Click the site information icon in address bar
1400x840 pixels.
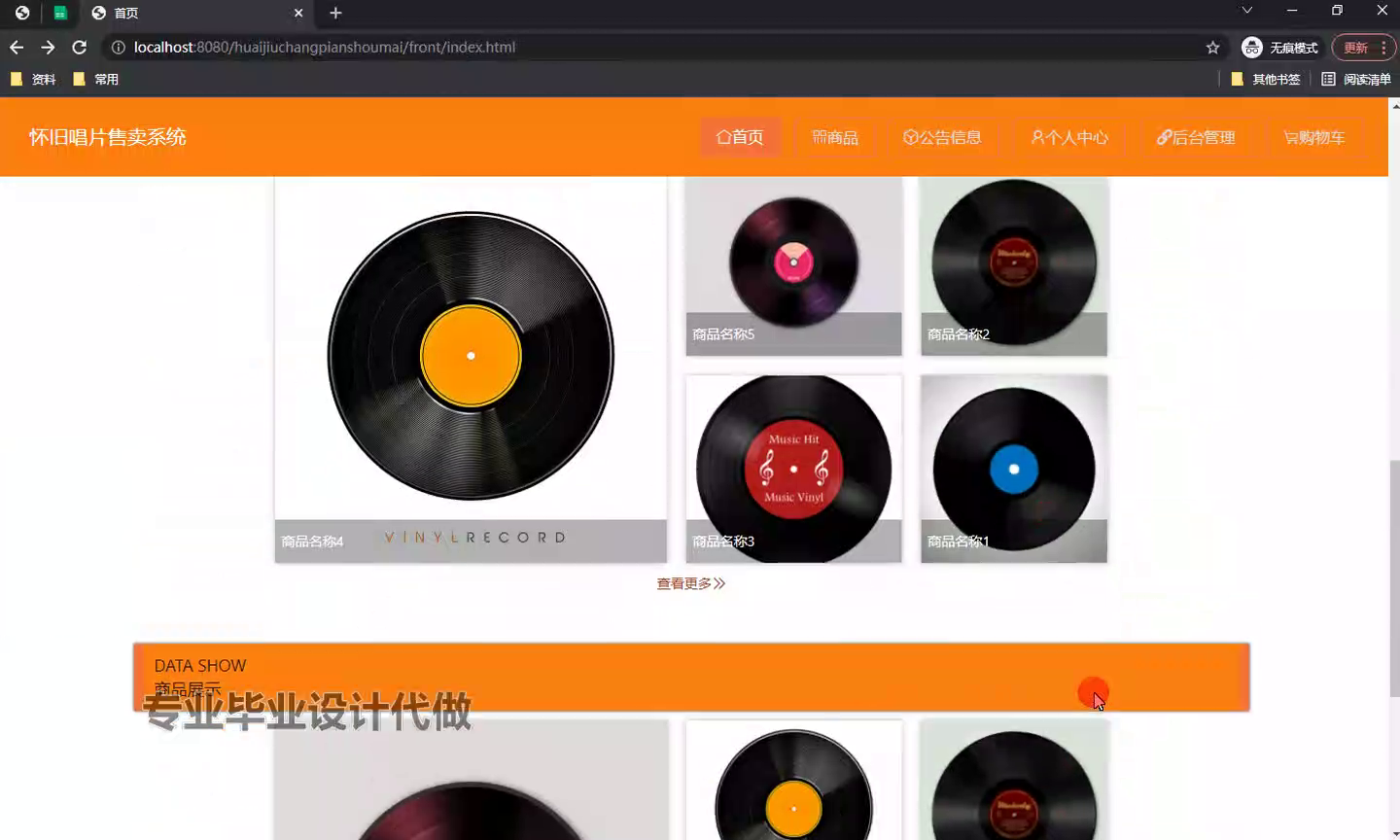point(118,47)
